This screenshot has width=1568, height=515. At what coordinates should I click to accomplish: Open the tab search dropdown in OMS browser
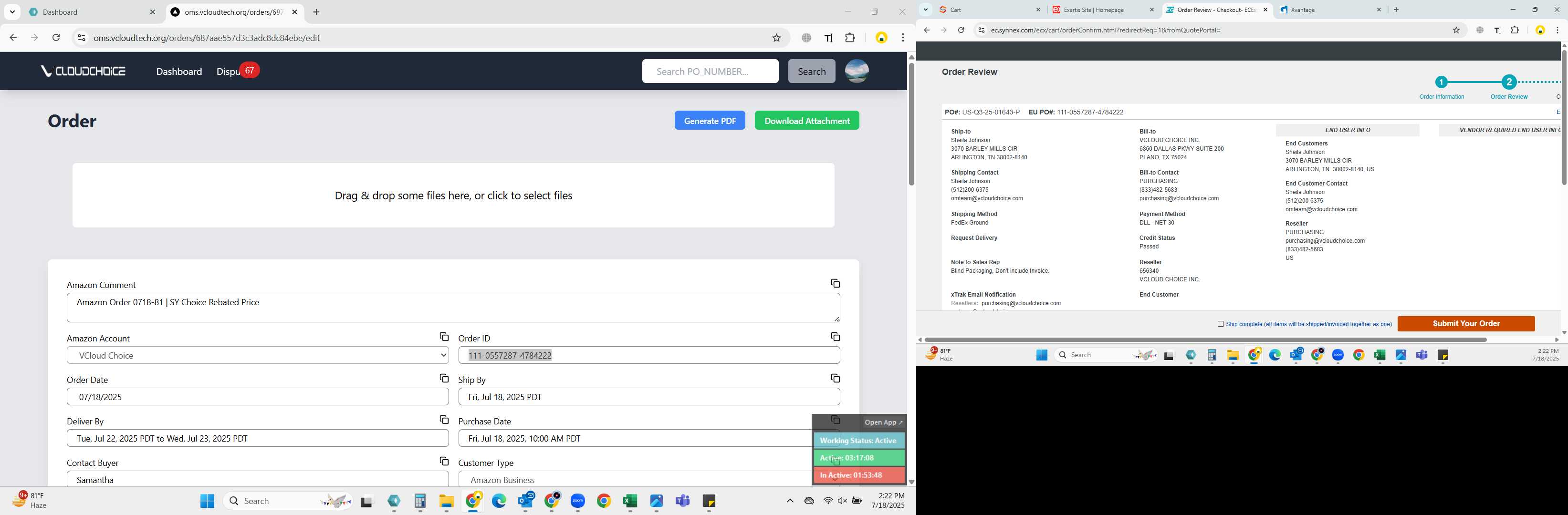12,12
